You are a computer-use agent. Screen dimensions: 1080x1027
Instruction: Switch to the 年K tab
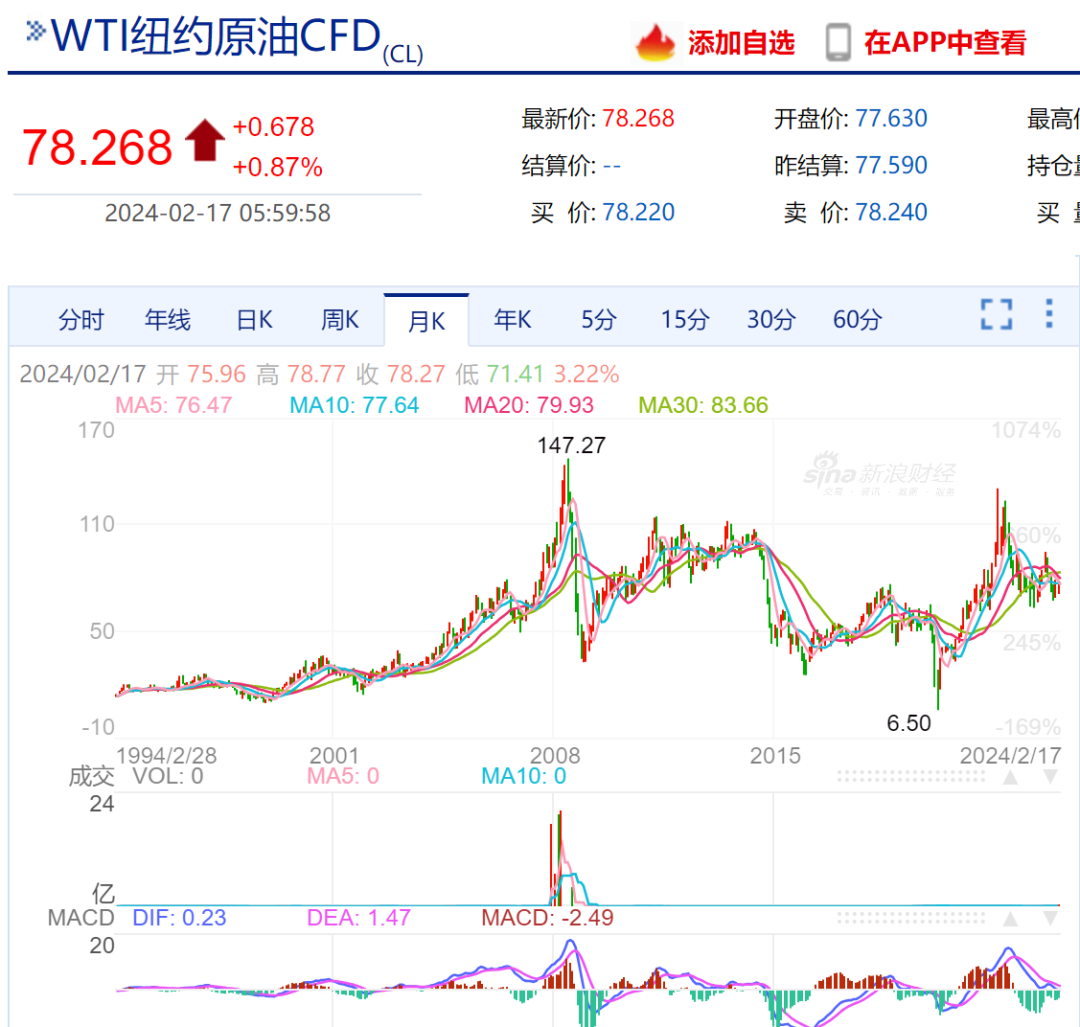[513, 320]
